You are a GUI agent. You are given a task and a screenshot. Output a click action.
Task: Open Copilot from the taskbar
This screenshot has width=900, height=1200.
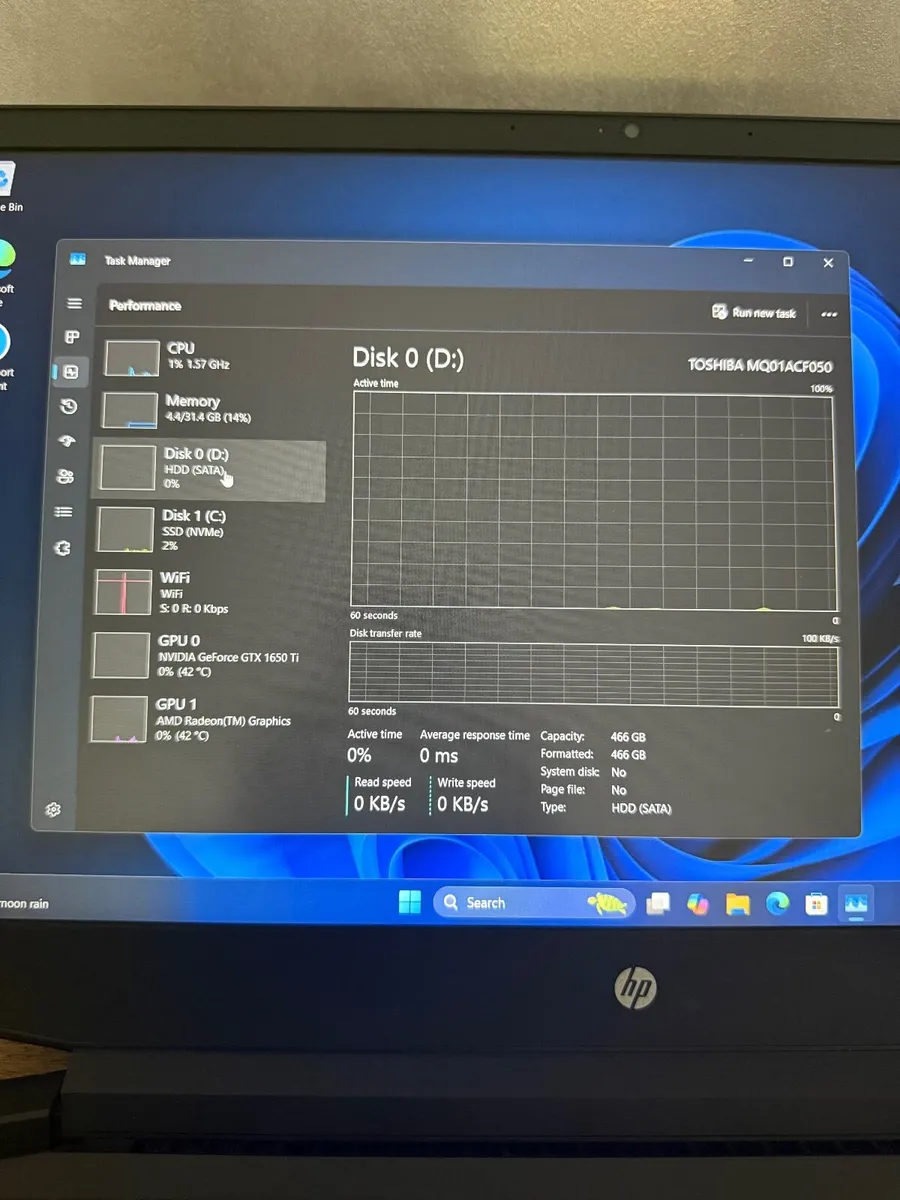point(698,904)
